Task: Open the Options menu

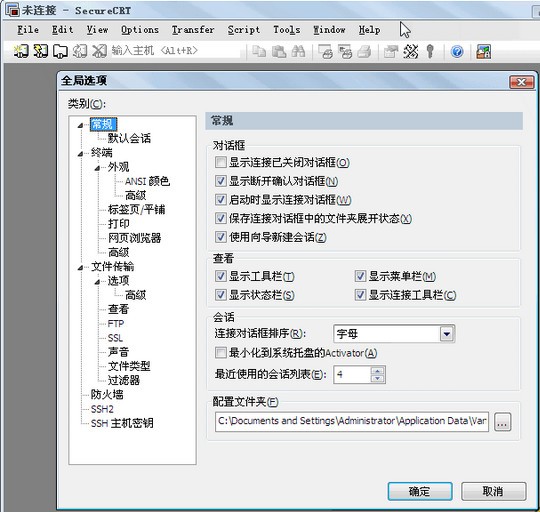Action: click(x=140, y=30)
